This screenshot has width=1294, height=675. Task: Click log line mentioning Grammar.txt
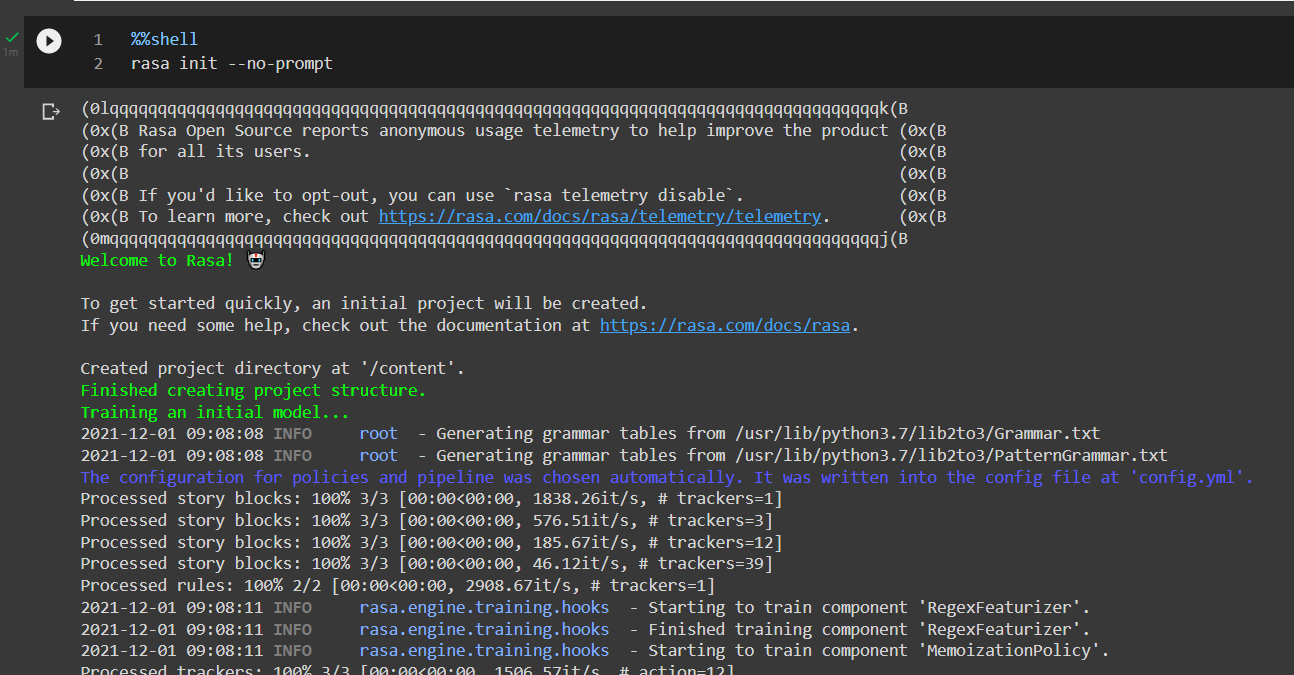pos(590,433)
